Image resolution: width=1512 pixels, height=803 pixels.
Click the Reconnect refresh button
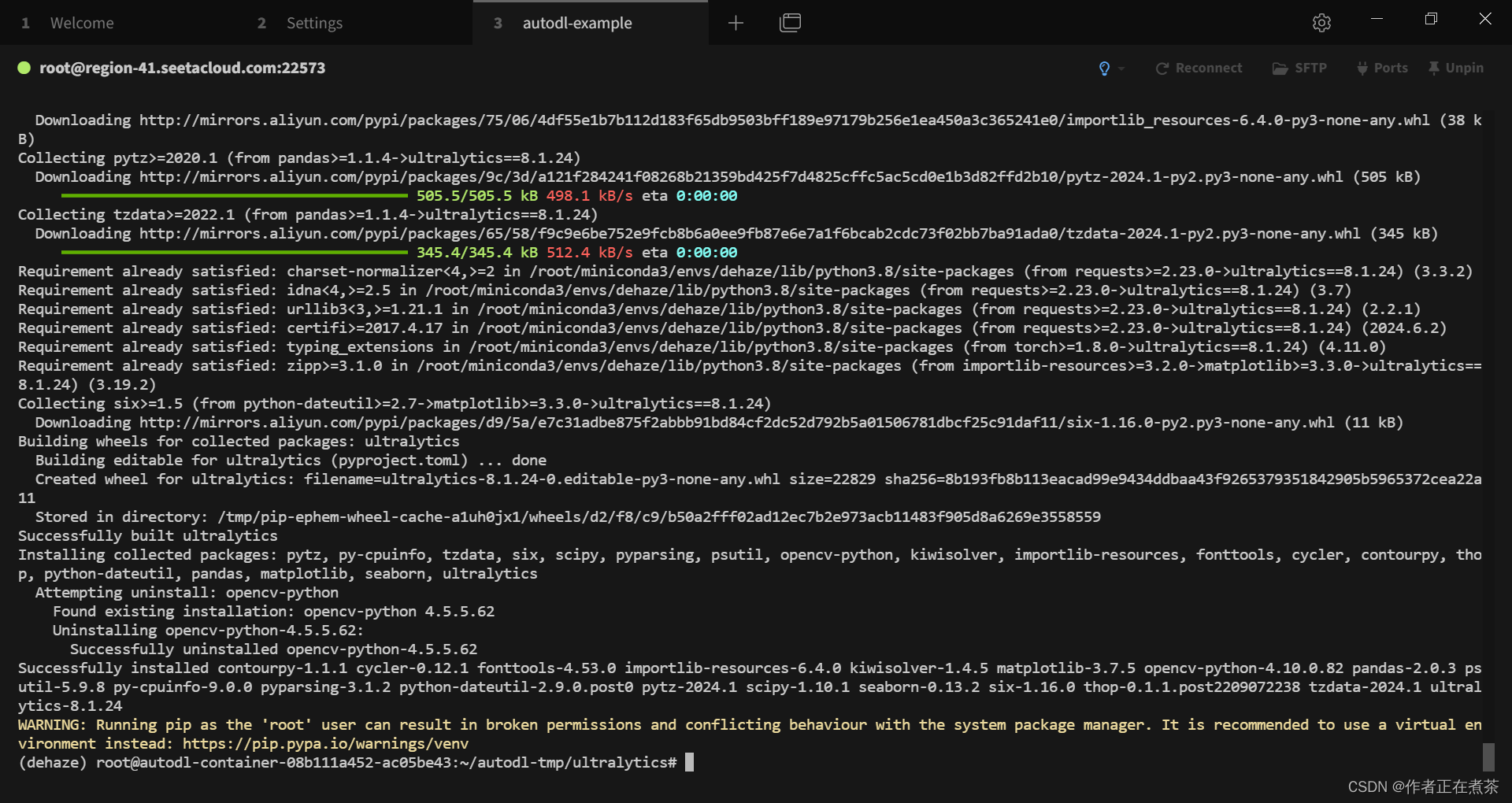pyautogui.click(x=1199, y=68)
